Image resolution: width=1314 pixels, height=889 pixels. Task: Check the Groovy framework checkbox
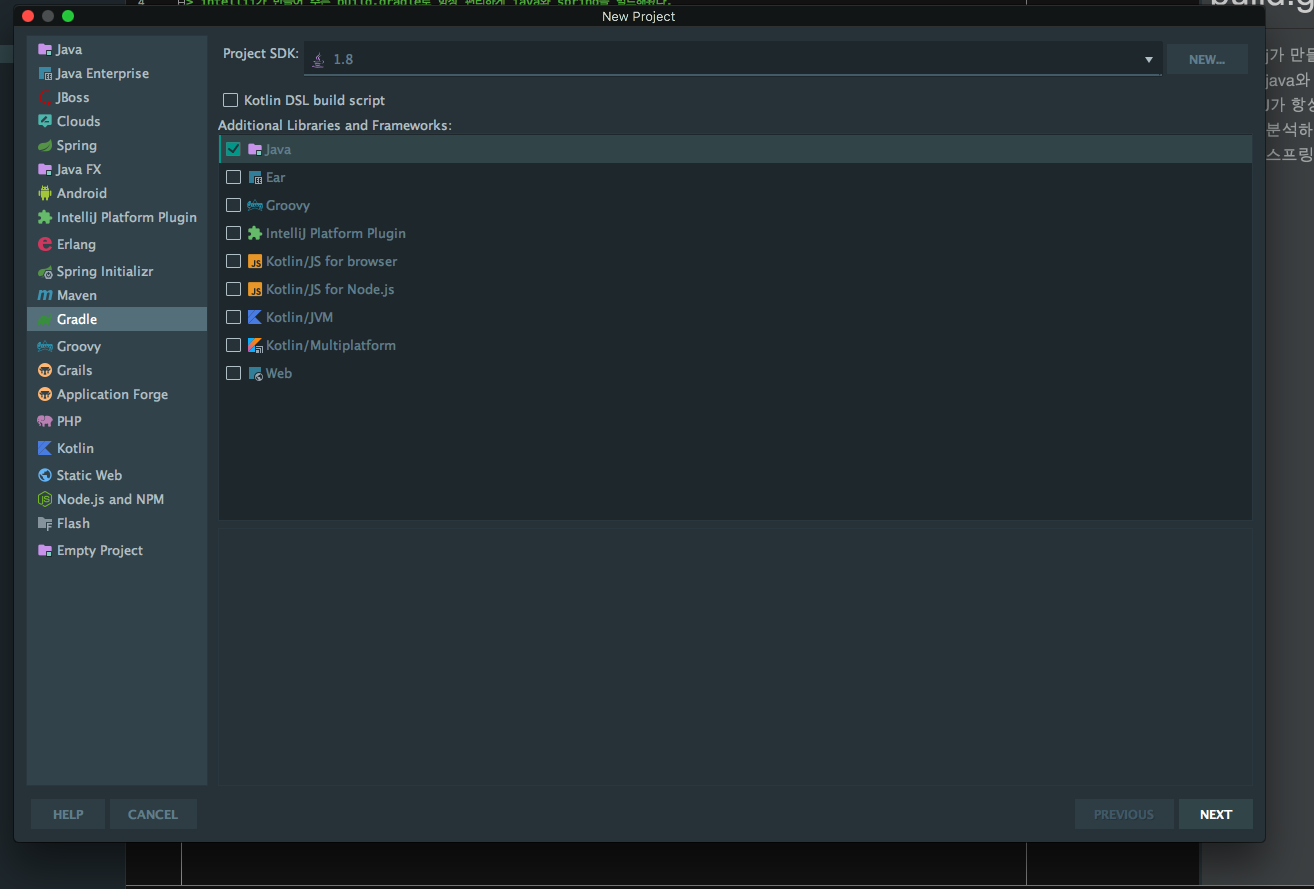pos(233,205)
